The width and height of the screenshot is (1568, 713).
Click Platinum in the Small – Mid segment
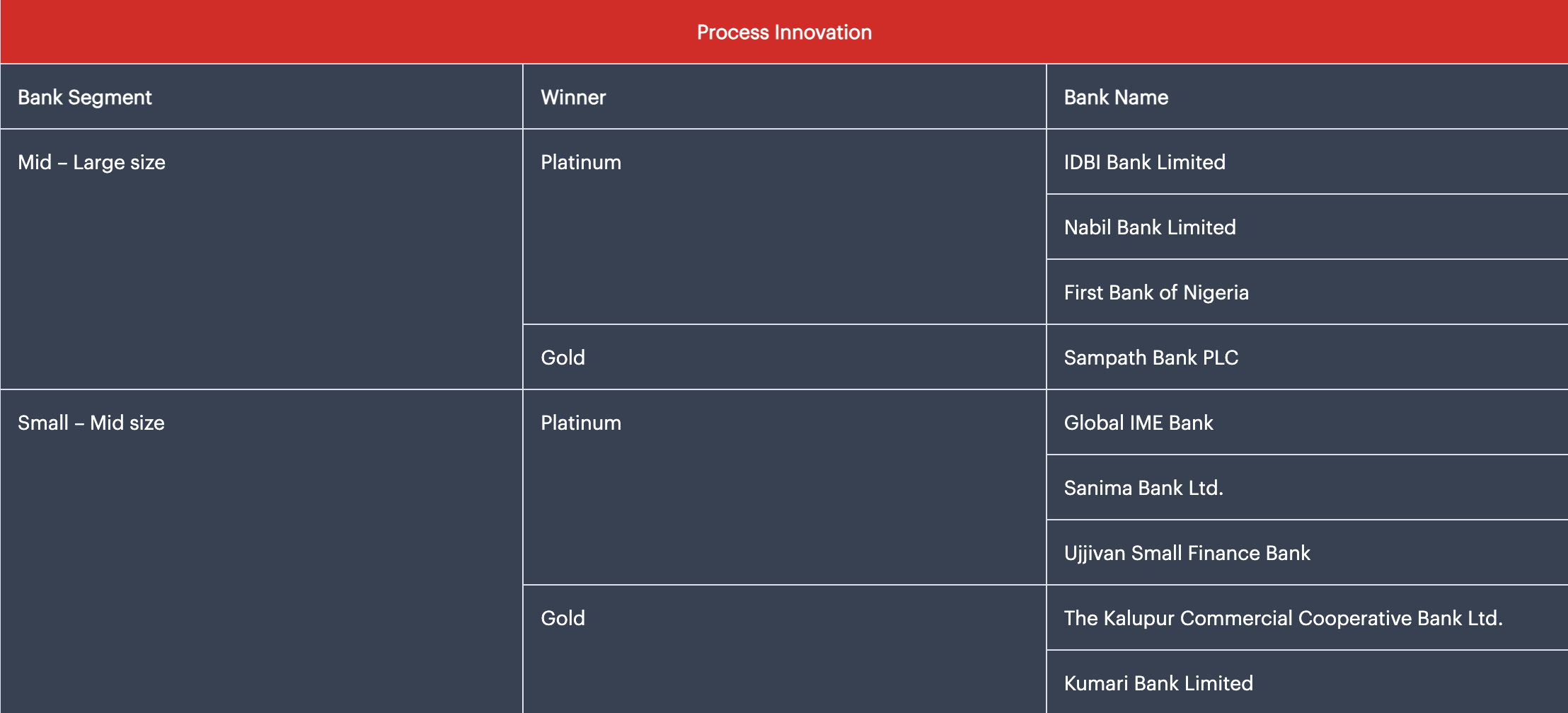click(581, 423)
